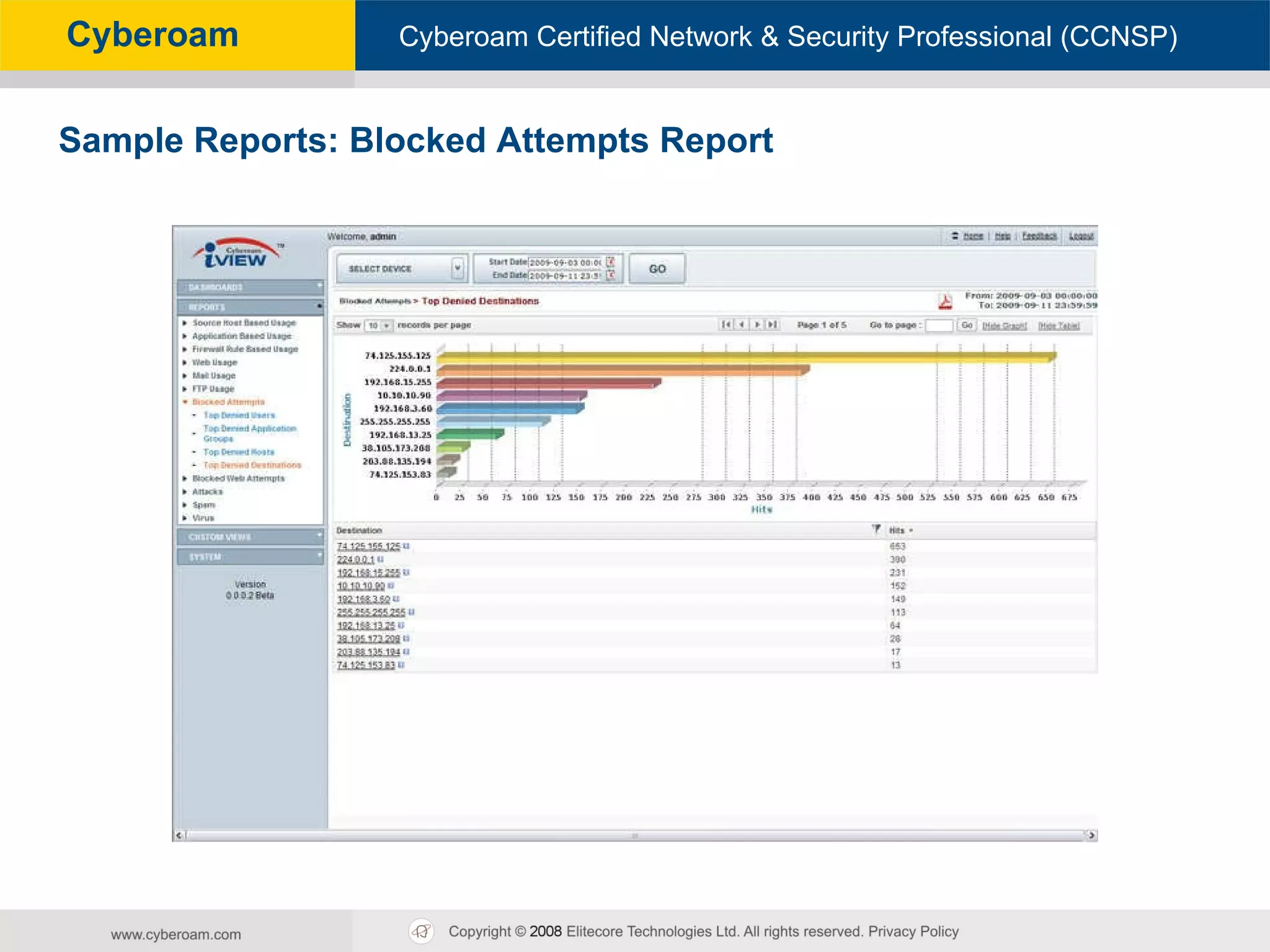This screenshot has height=952, width=1270.
Task: Click the Hide Table link
Action: coord(1059,325)
